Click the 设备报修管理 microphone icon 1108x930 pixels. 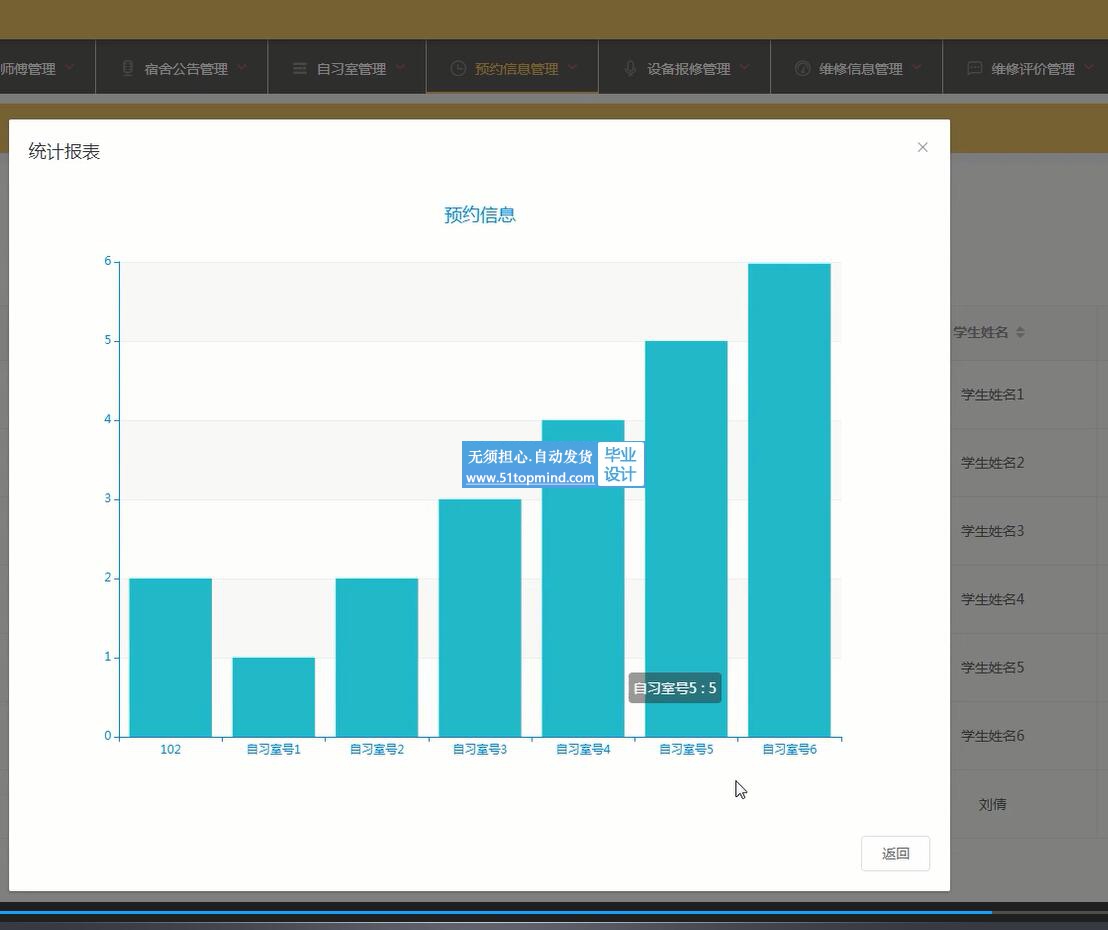(630, 68)
